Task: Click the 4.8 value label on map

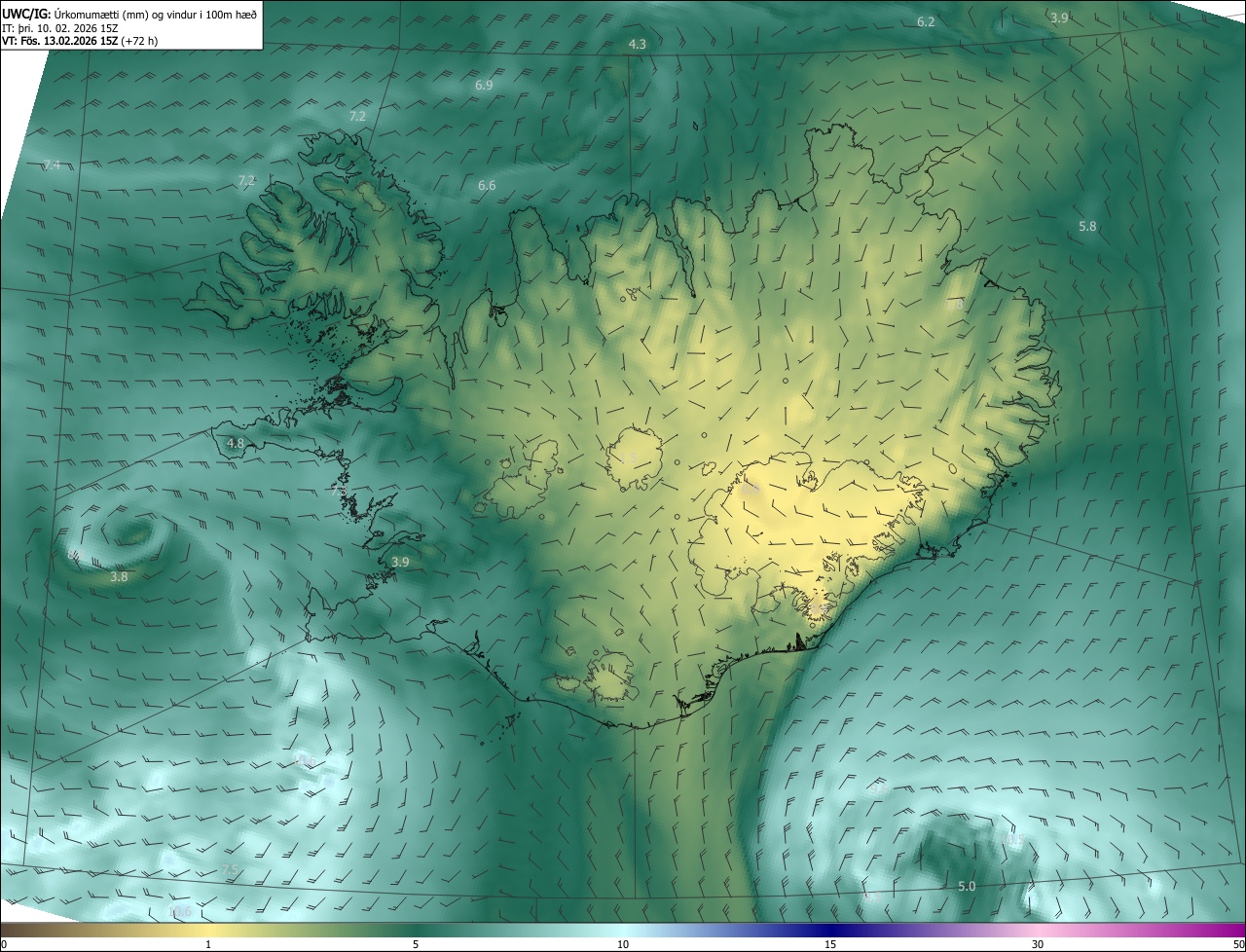Action: (x=236, y=443)
